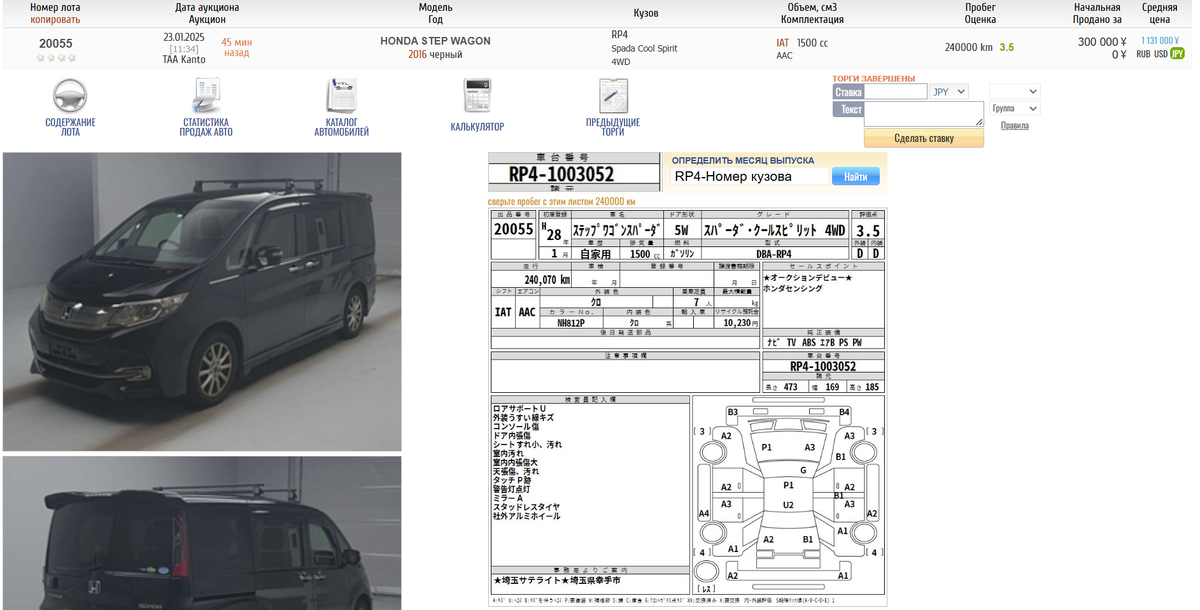The image size is (1200, 610).
Task: Open Предыдущие торги icon
Action: (x=613, y=95)
